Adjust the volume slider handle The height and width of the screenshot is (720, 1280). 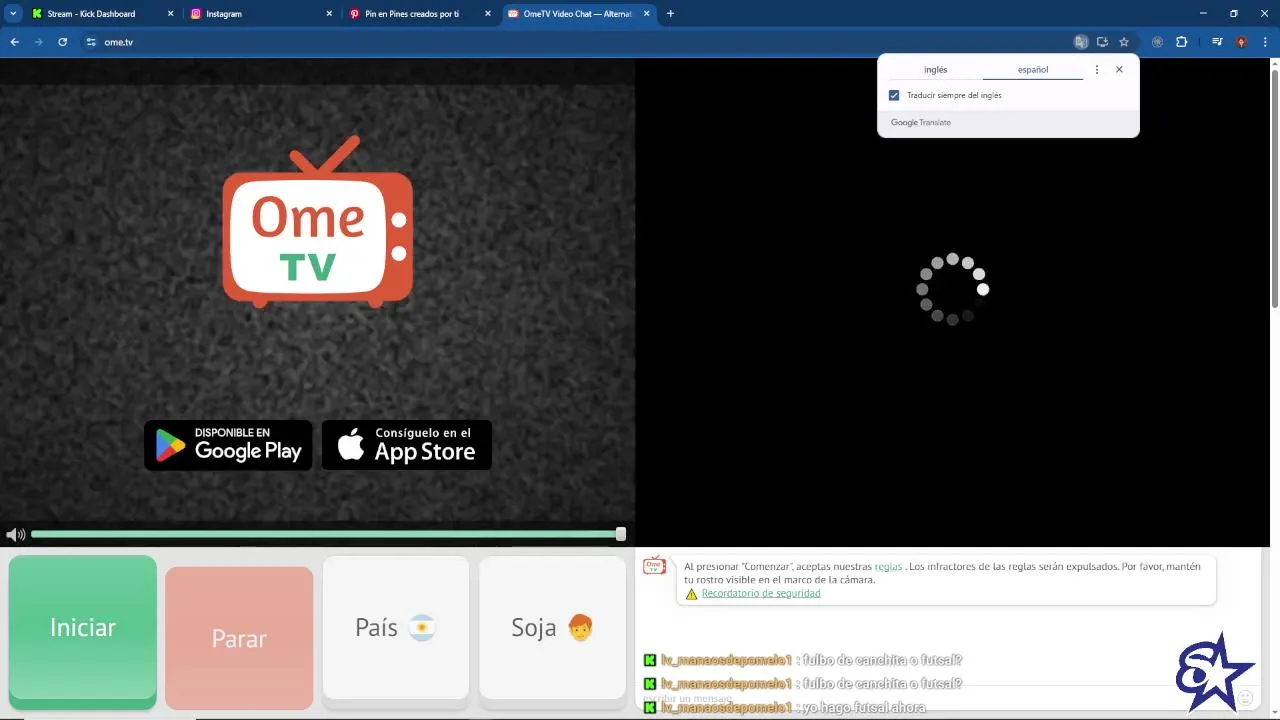pos(621,534)
